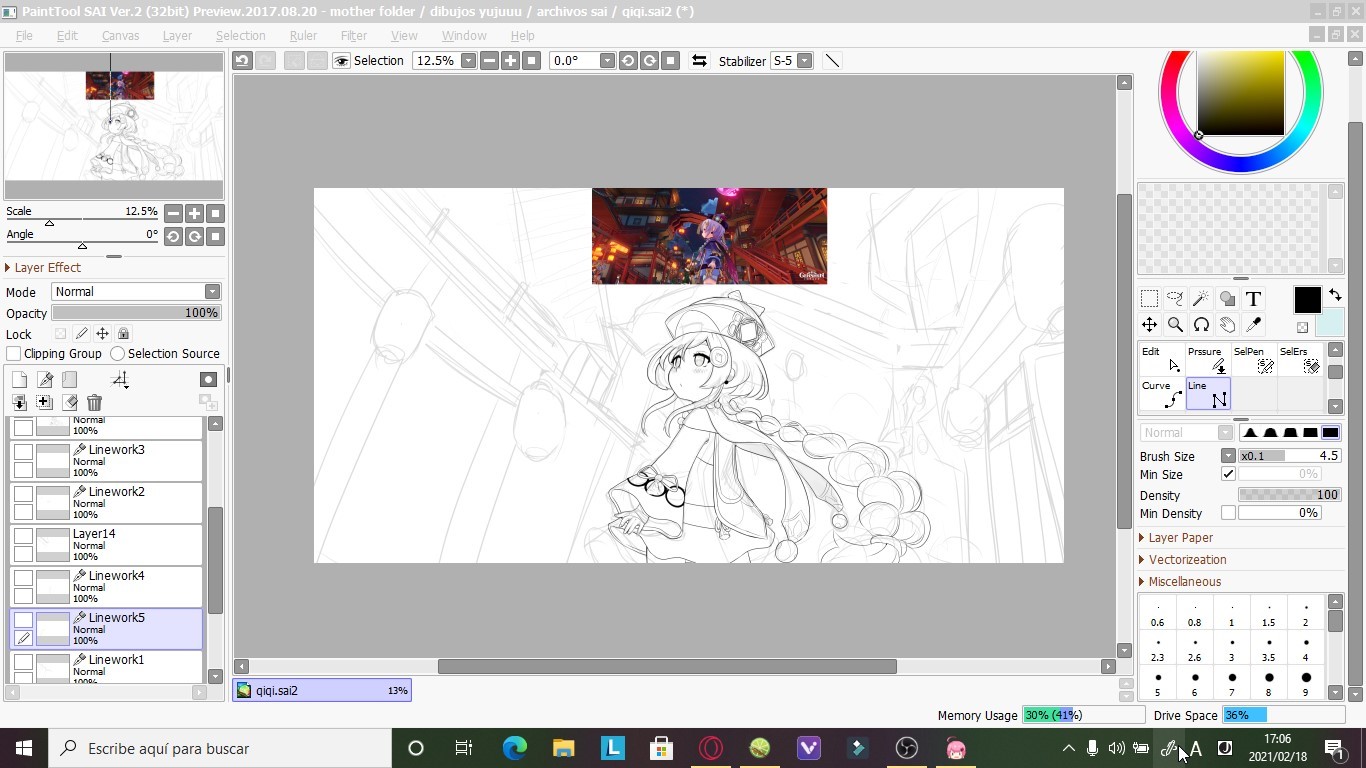
Task: Select the Rotate view tool
Action: point(1201,325)
